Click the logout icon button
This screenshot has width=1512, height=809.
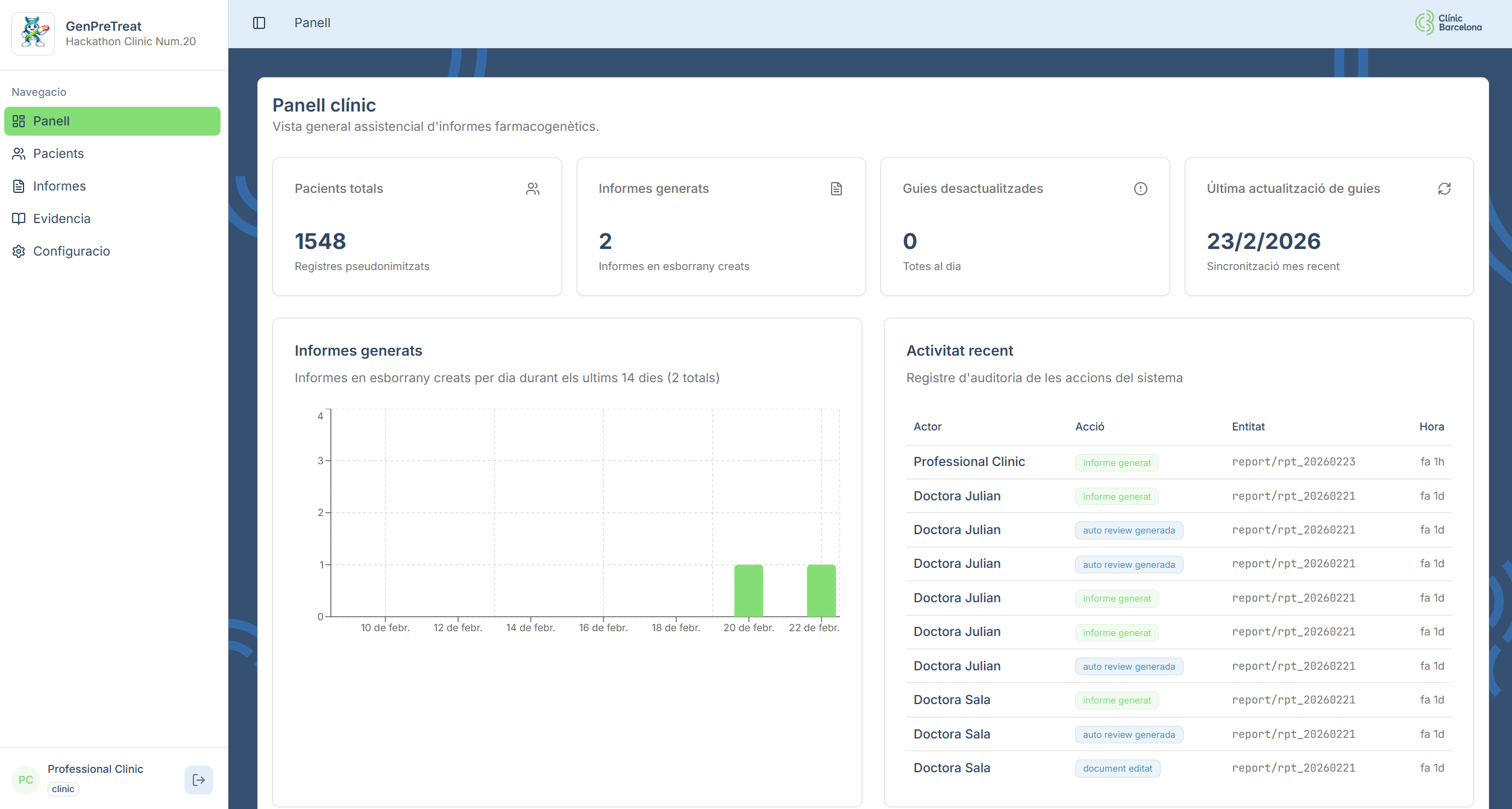coord(199,780)
